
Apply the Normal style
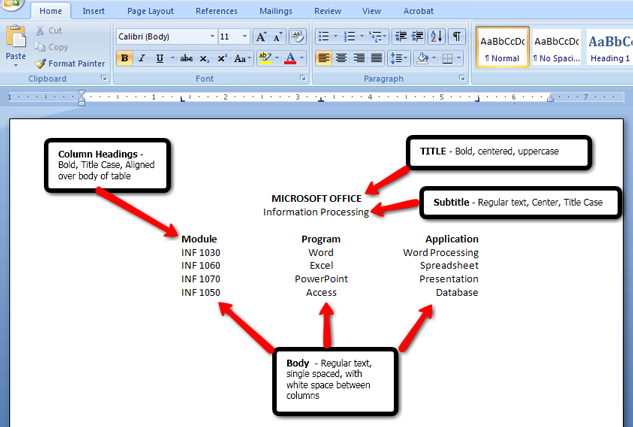click(x=500, y=47)
